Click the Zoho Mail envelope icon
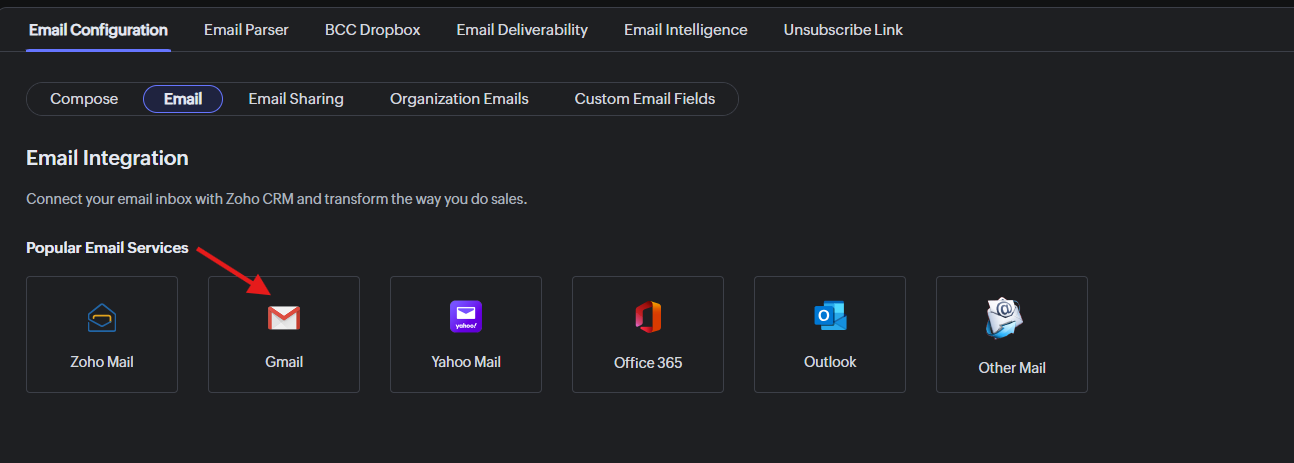 [x=102, y=317]
